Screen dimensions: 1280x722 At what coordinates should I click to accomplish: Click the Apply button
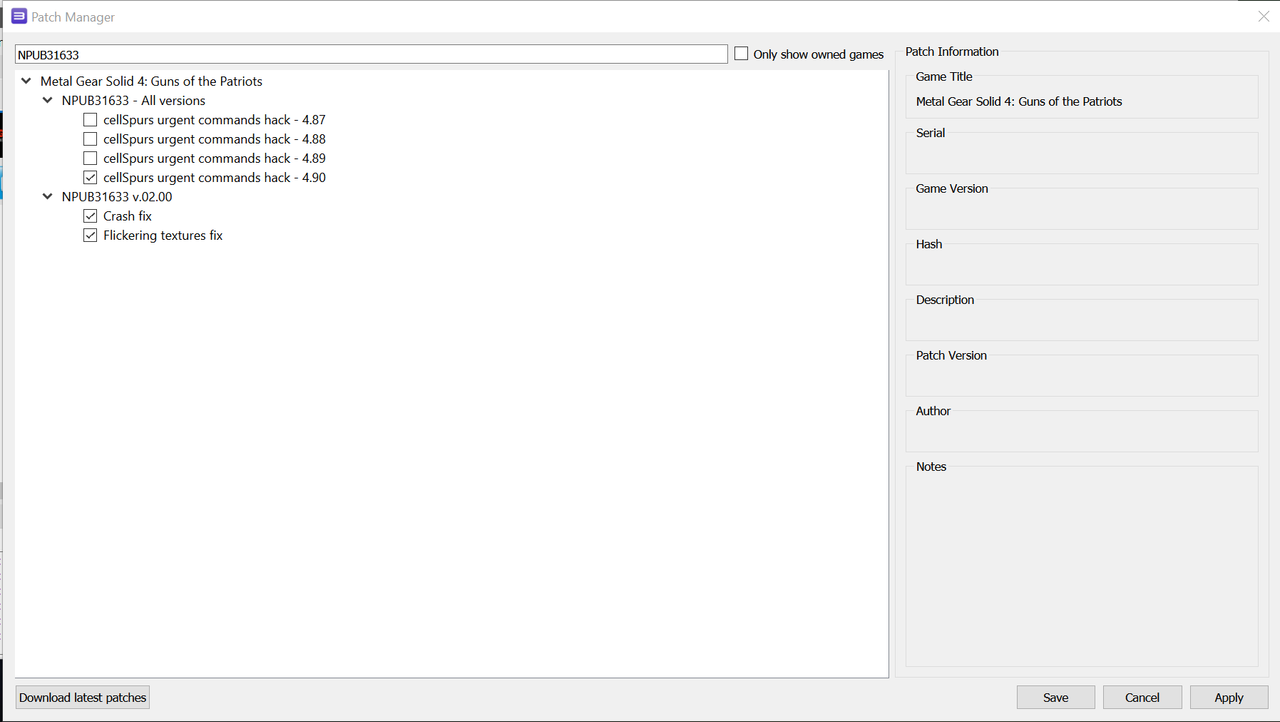[x=1229, y=697]
